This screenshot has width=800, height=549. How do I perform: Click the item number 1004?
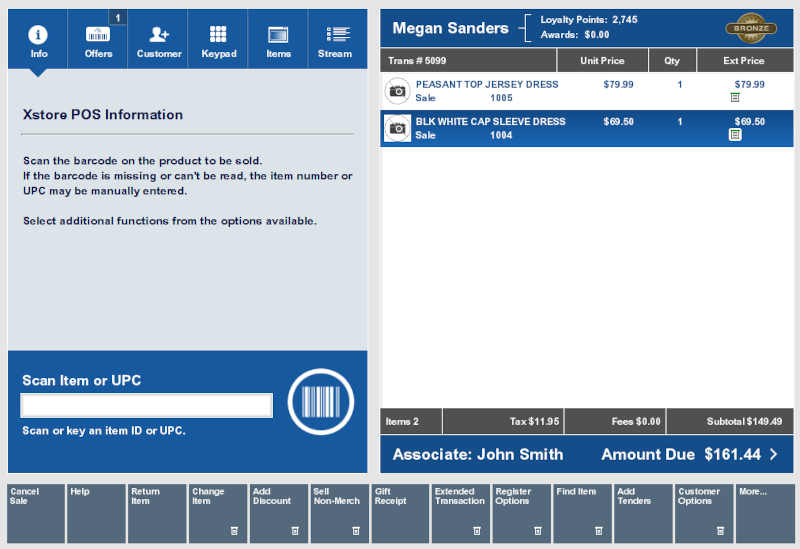(x=501, y=135)
